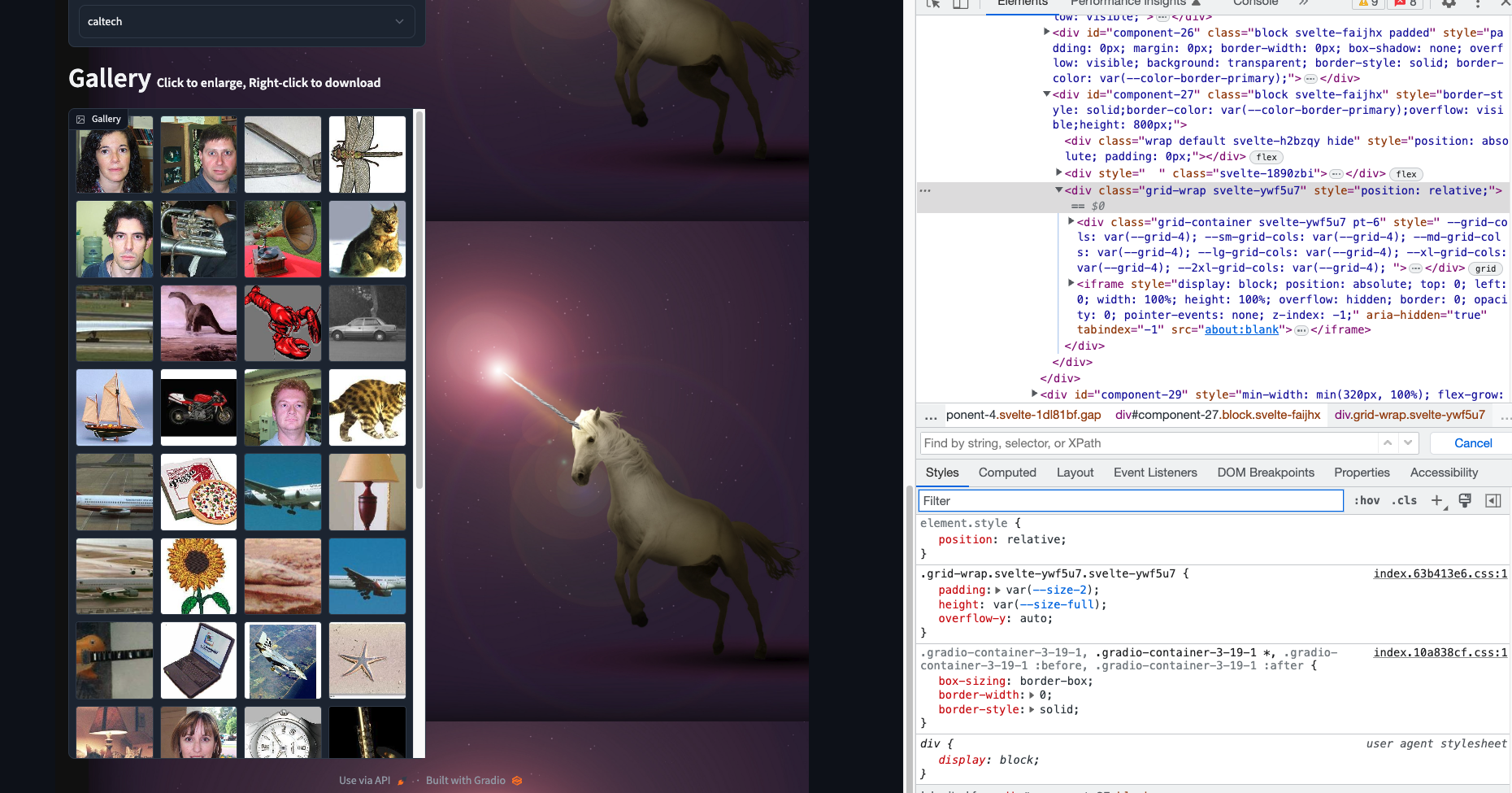The image size is (1512, 793).
Task: Switch to the Performance insights tab
Action: [1135, 3]
